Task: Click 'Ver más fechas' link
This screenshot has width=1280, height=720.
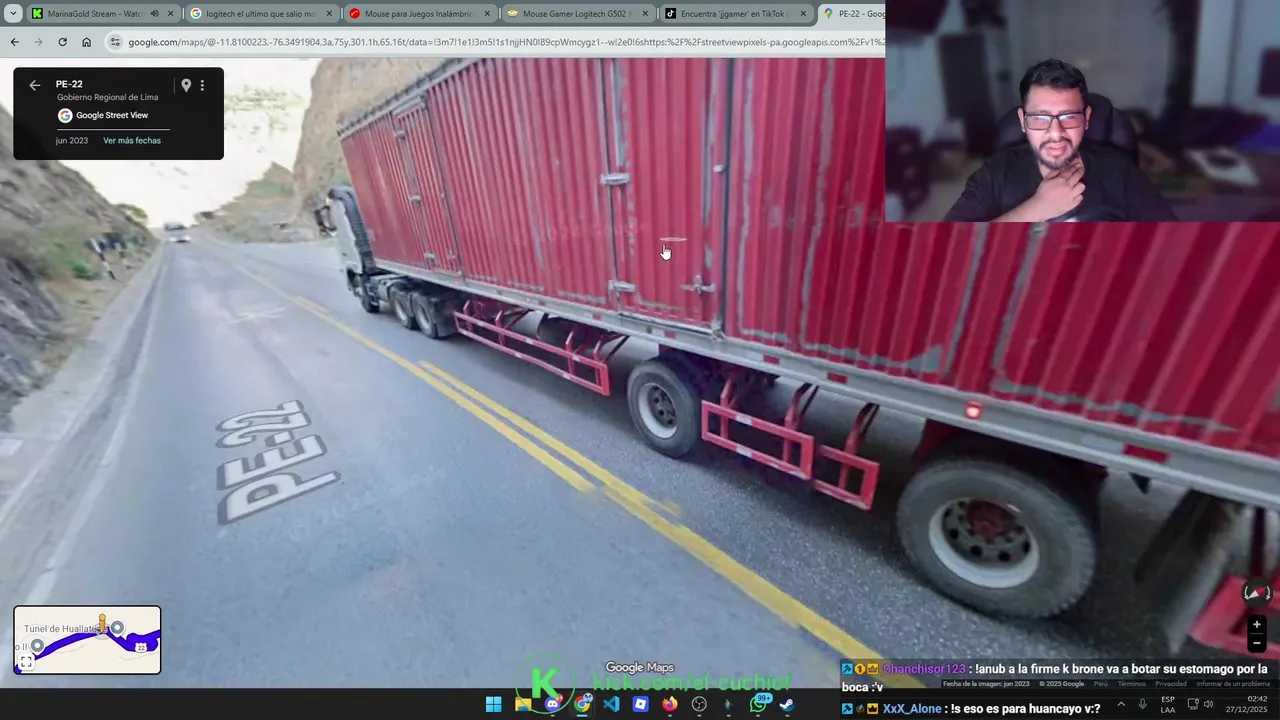Action: (x=132, y=141)
